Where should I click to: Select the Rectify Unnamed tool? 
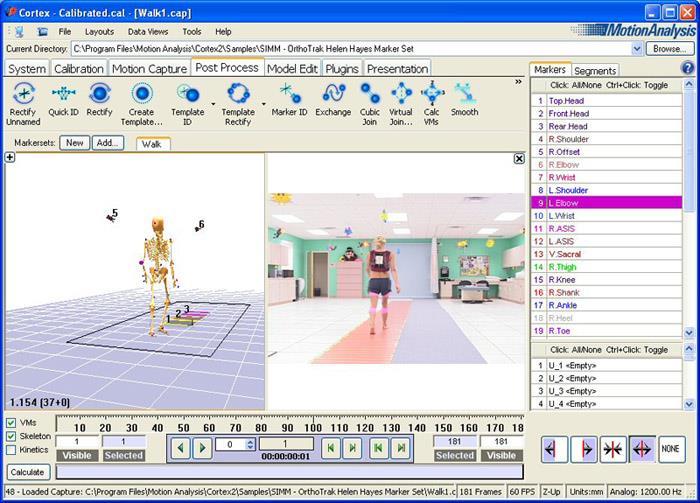tap(23, 104)
